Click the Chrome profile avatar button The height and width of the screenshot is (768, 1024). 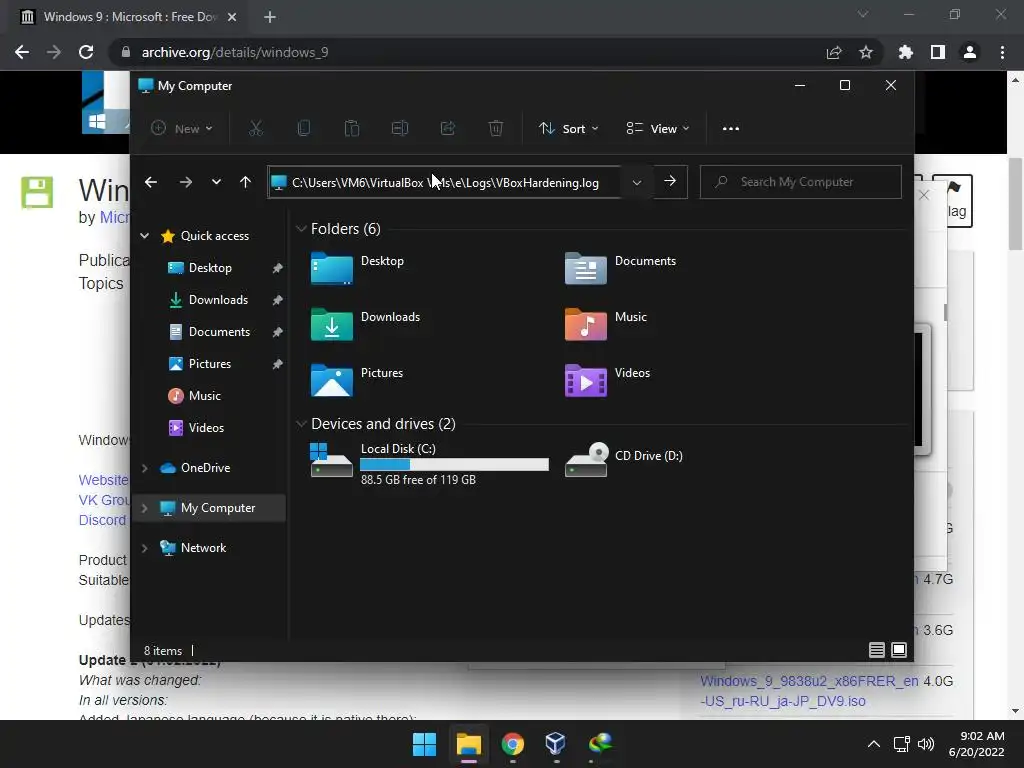(x=970, y=52)
